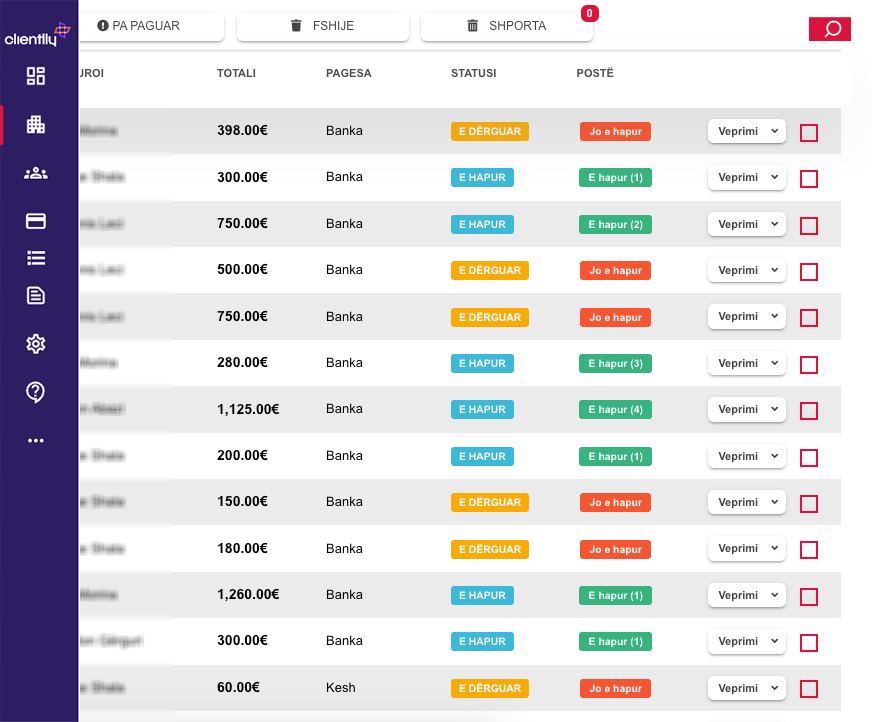
Task: Open the list icon in sidebar
Action: (36, 258)
